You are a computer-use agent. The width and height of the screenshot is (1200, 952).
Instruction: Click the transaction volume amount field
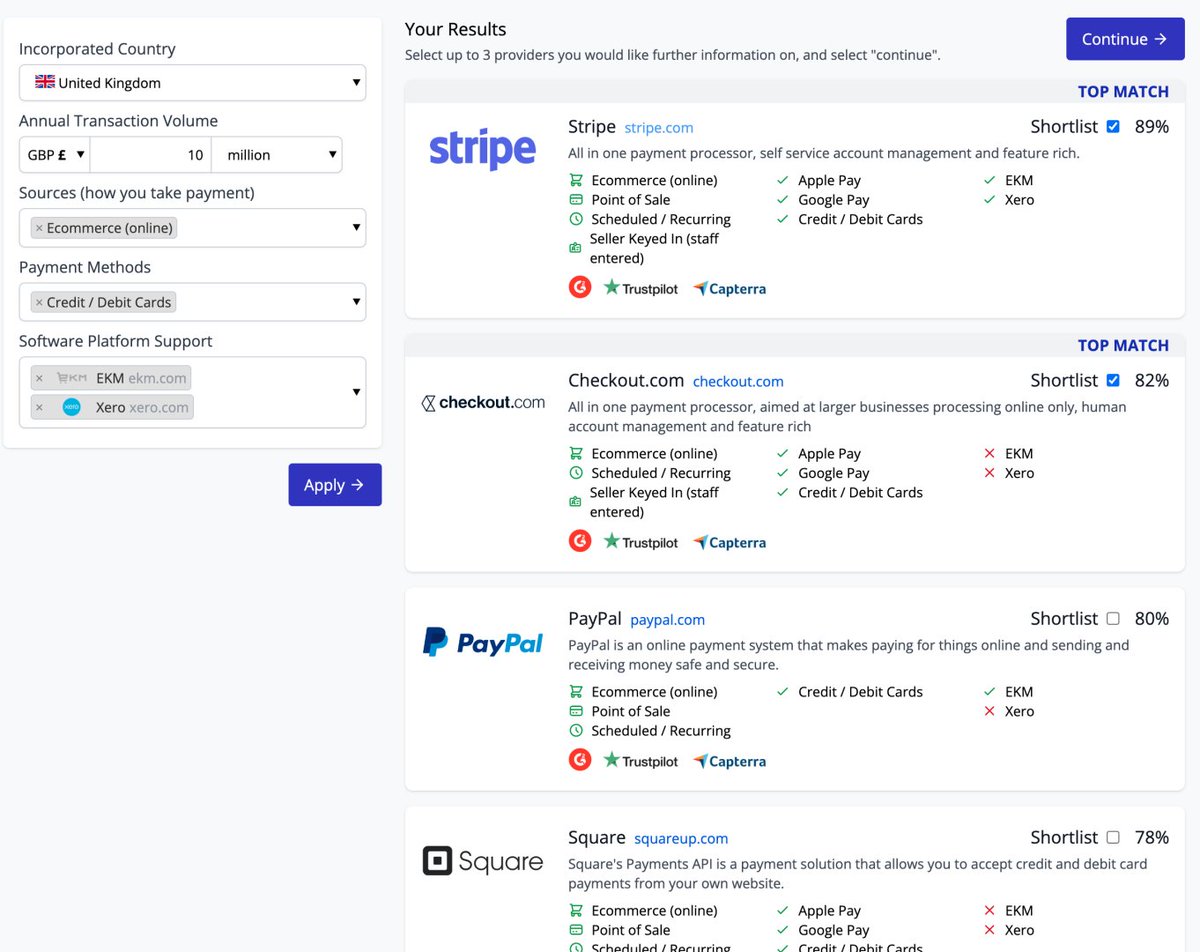pos(151,155)
